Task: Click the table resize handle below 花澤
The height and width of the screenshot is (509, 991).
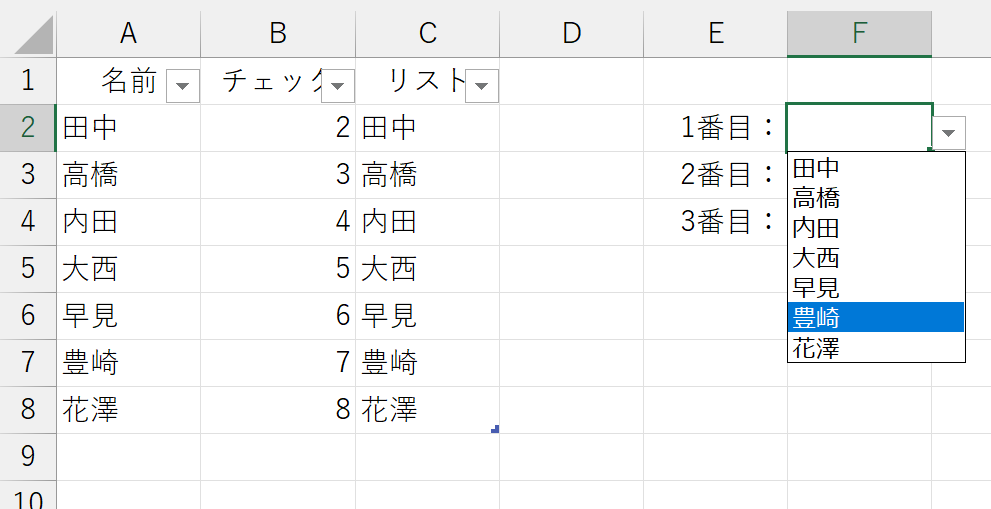Action: (495, 429)
